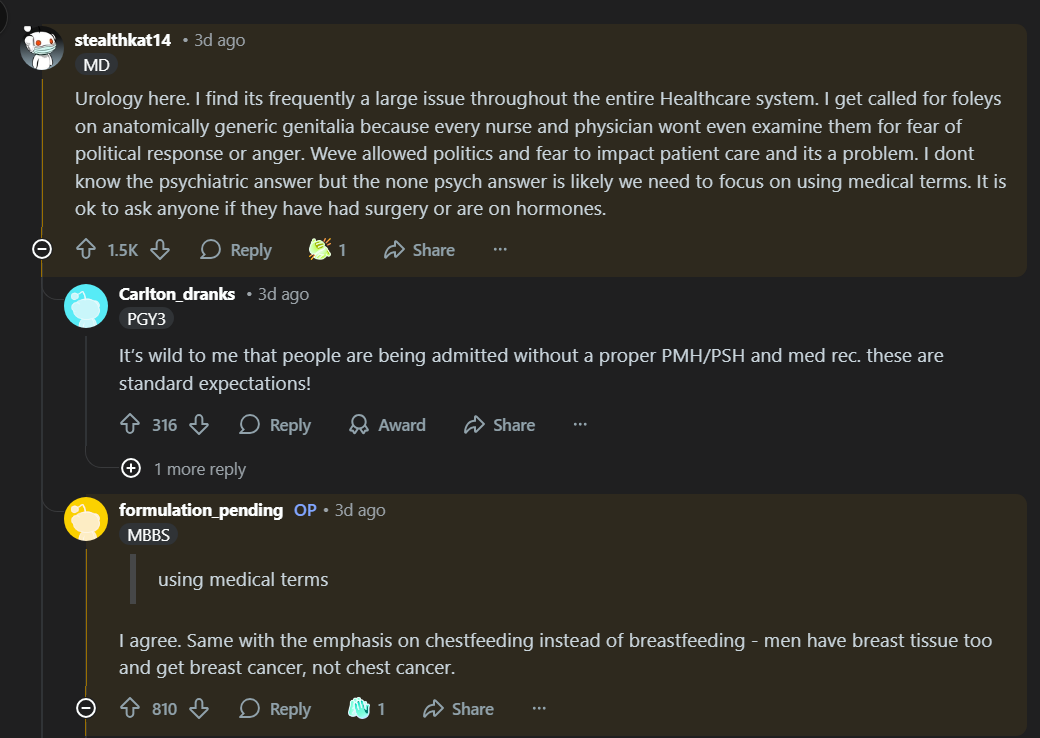Screen dimensions: 1040x738
Task: Click Carlton_dranks' blue avatar
Action: (86, 306)
